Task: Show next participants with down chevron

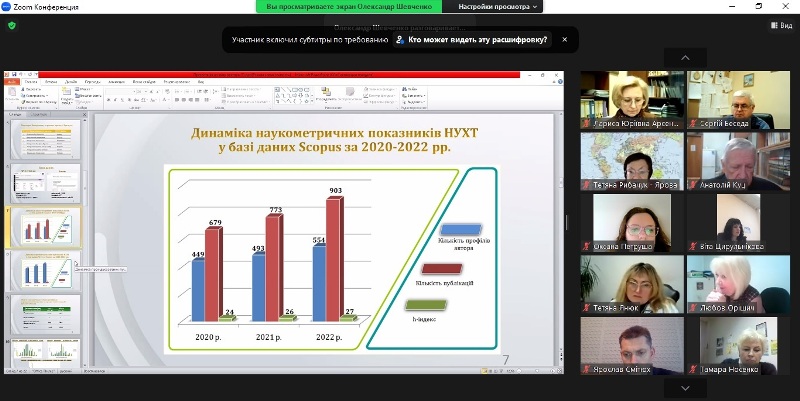Action: [685, 388]
